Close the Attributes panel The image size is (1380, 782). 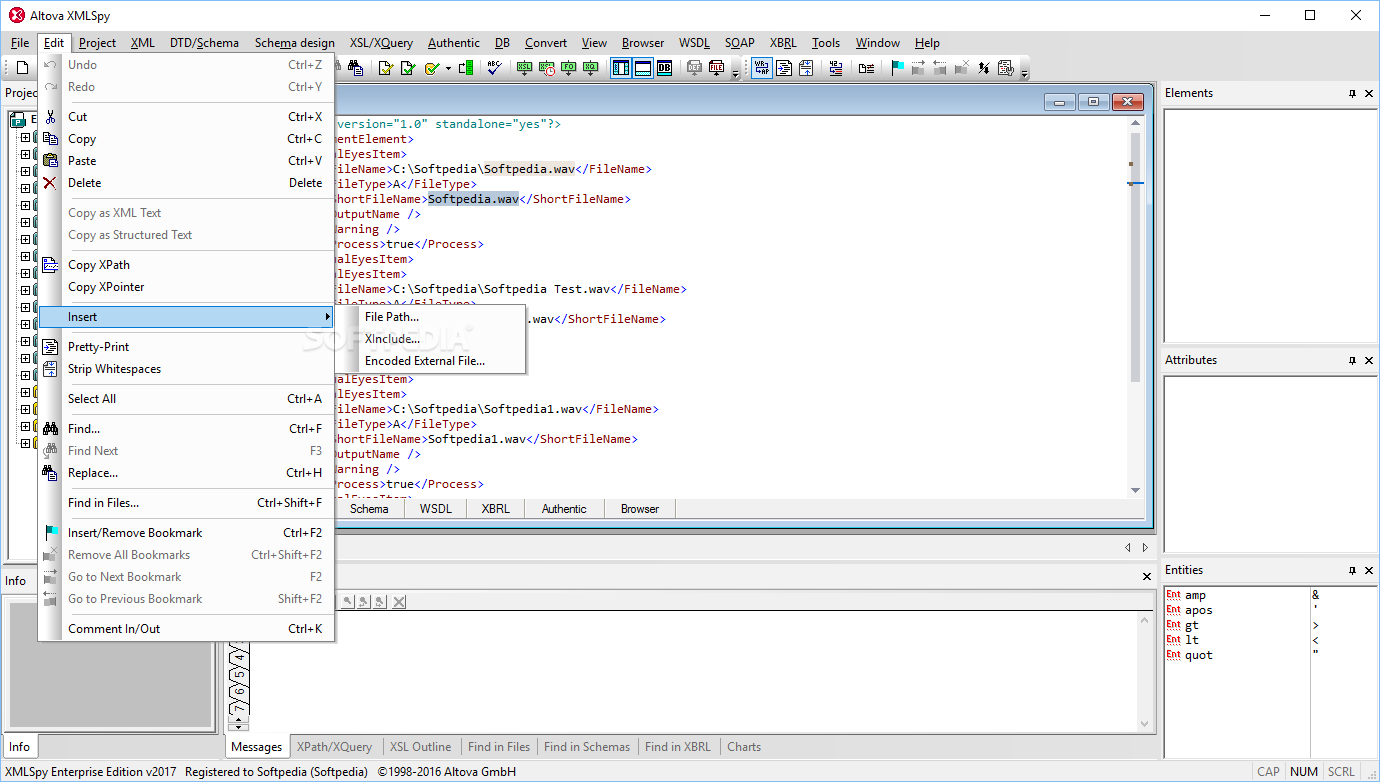(1369, 360)
